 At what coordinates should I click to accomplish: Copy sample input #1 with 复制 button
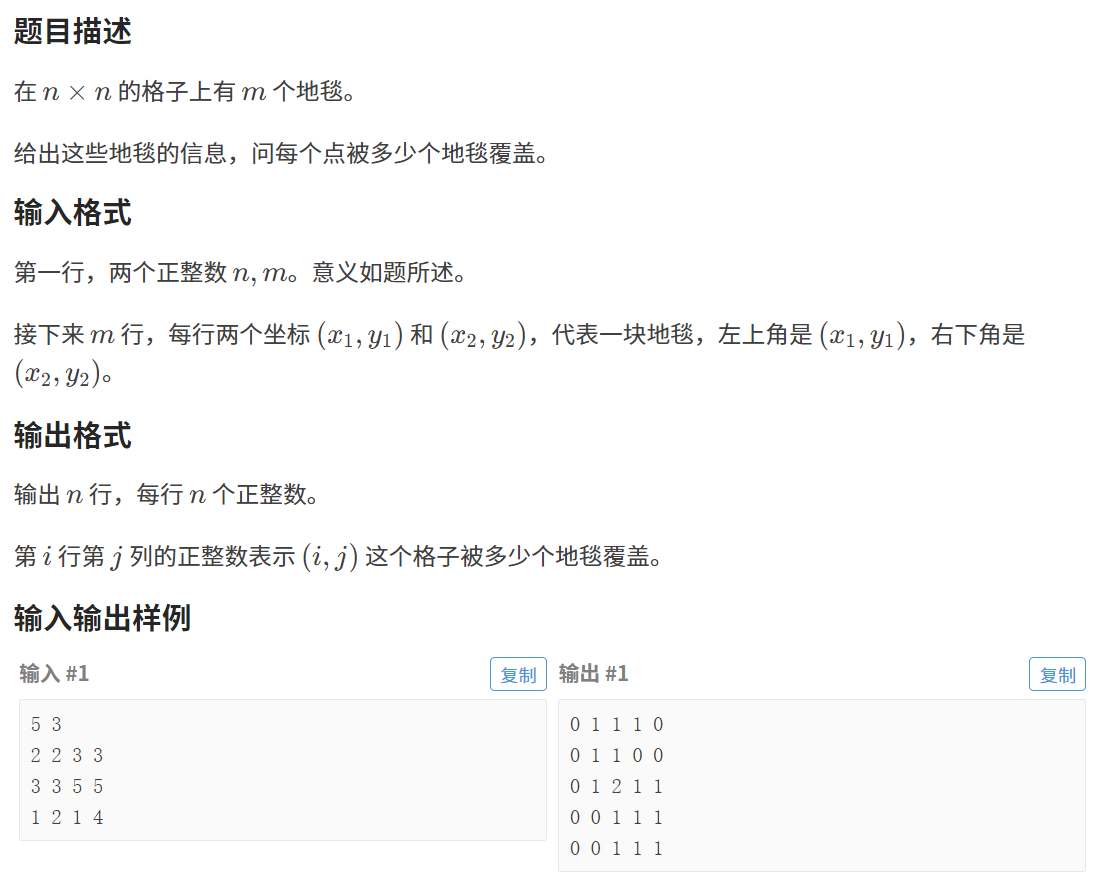click(518, 675)
